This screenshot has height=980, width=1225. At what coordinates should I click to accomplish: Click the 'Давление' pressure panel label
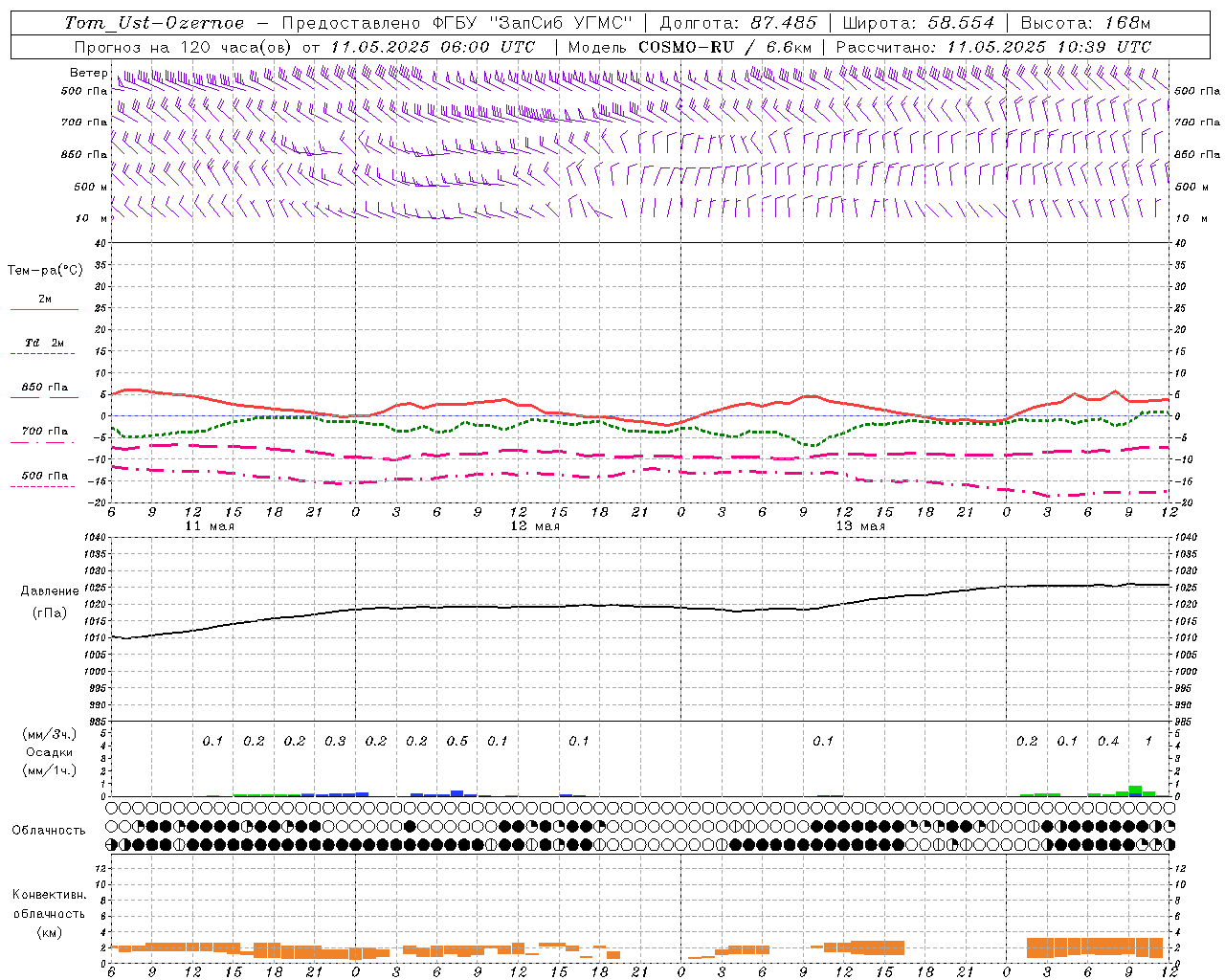(50, 591)
